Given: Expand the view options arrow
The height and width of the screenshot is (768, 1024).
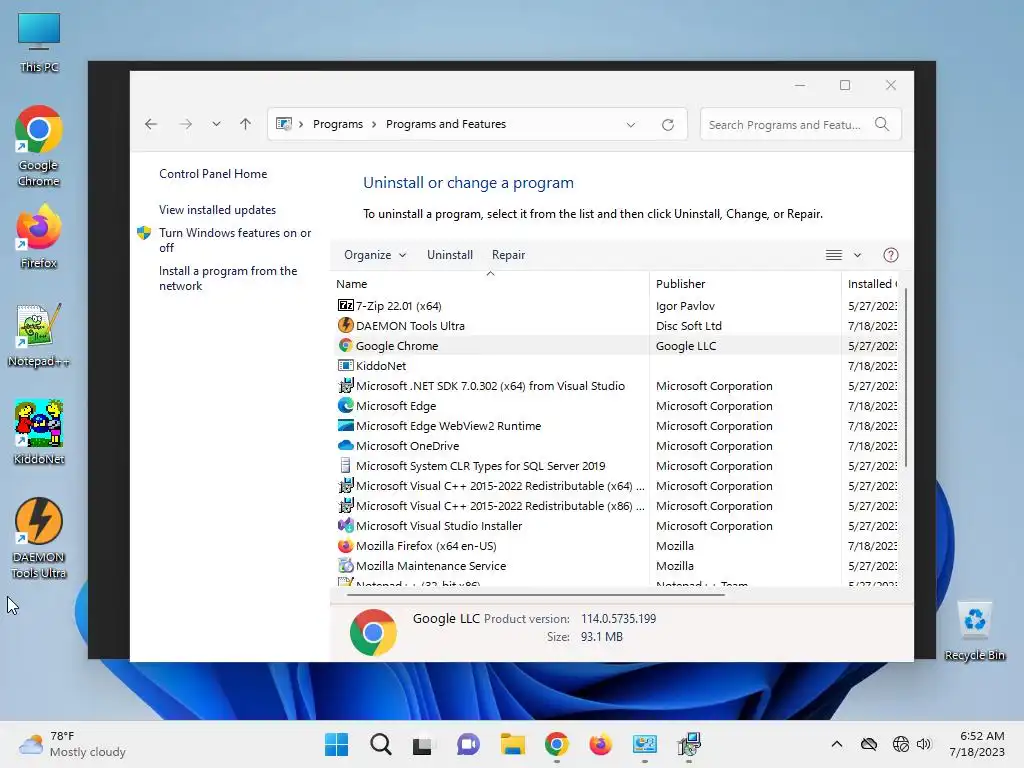Looking at the screenshot, I should [857, 255].
